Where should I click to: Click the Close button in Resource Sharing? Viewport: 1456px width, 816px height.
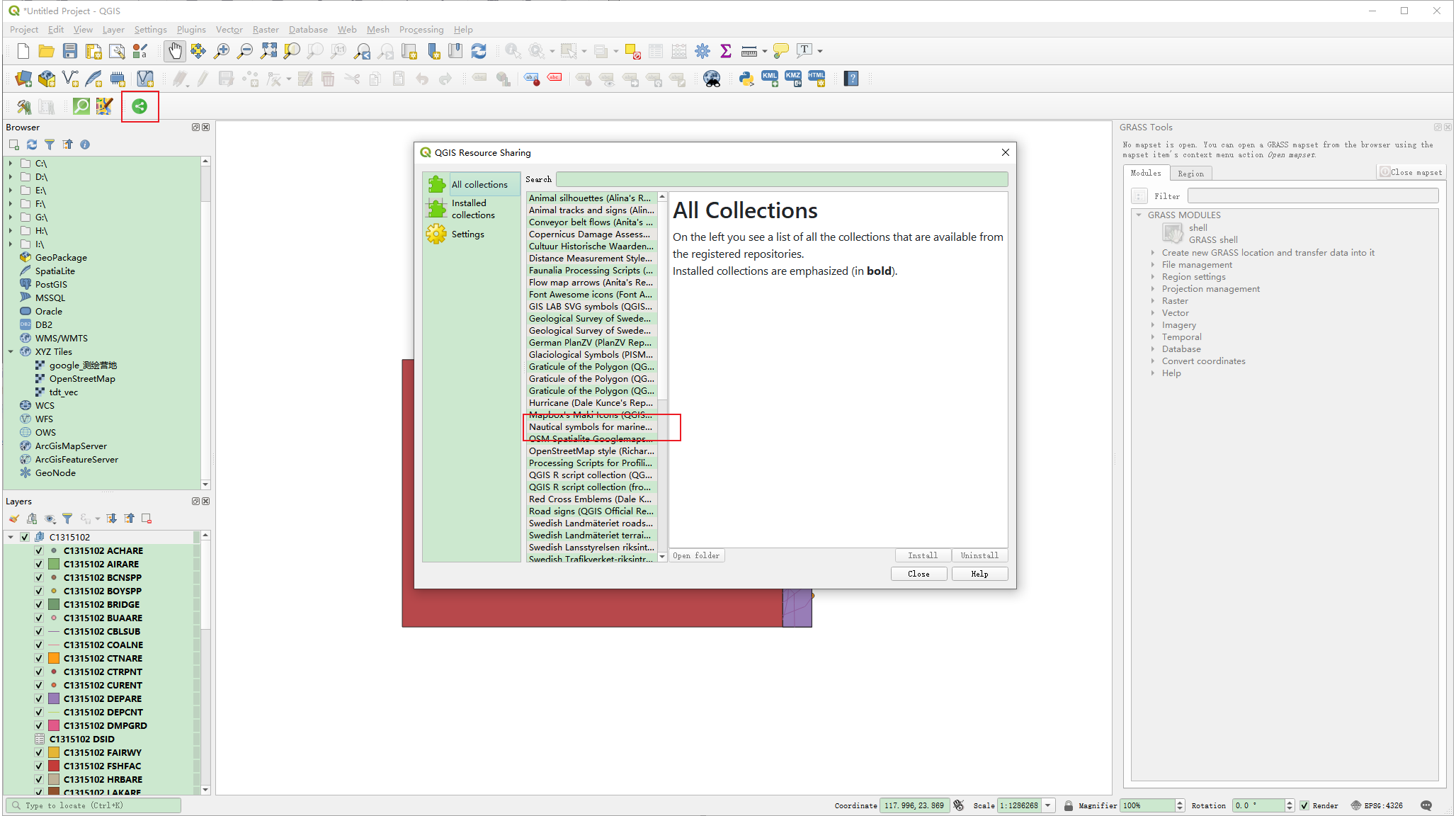(918, 574)
